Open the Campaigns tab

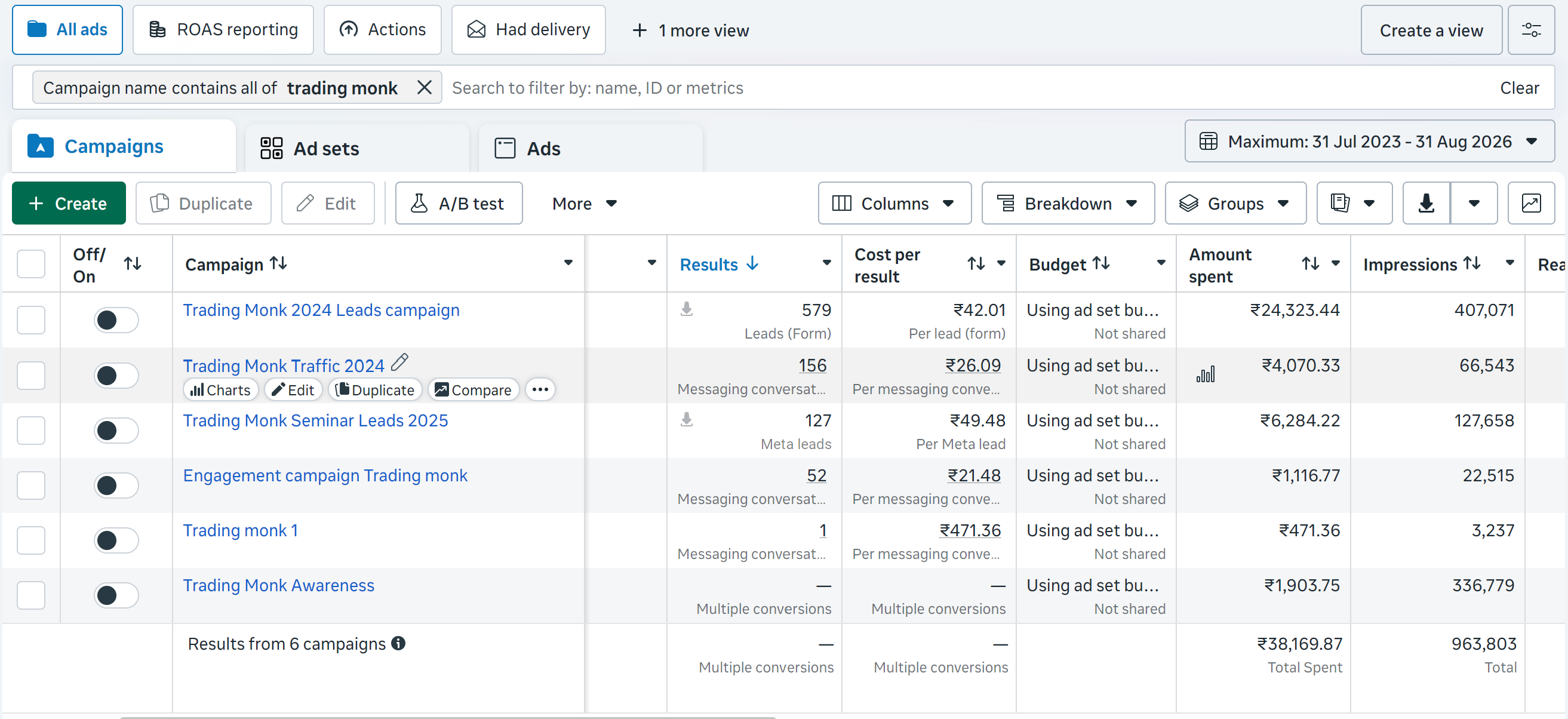[x=124, y=146]
